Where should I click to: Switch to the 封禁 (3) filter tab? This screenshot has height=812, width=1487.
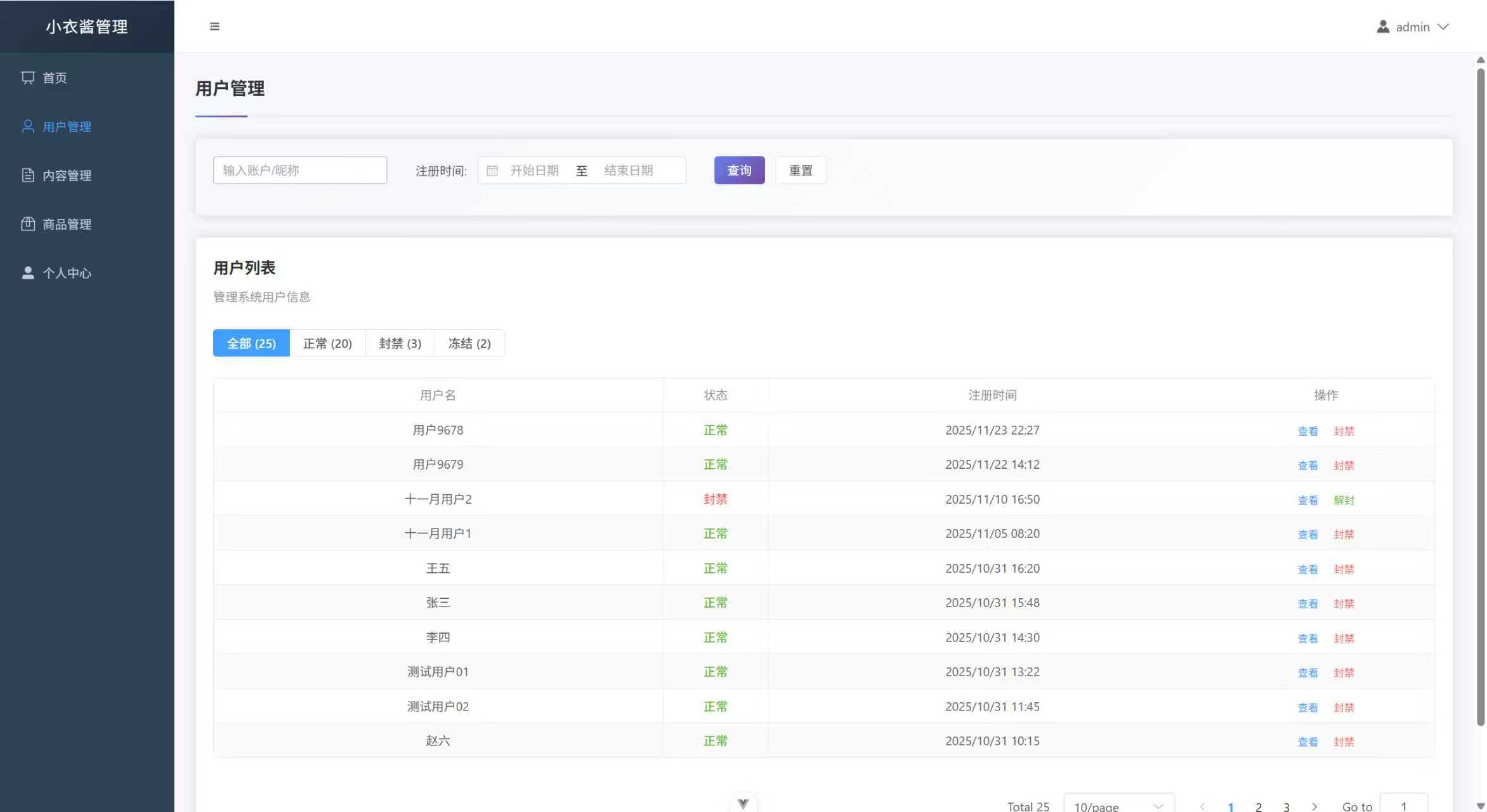400,343
